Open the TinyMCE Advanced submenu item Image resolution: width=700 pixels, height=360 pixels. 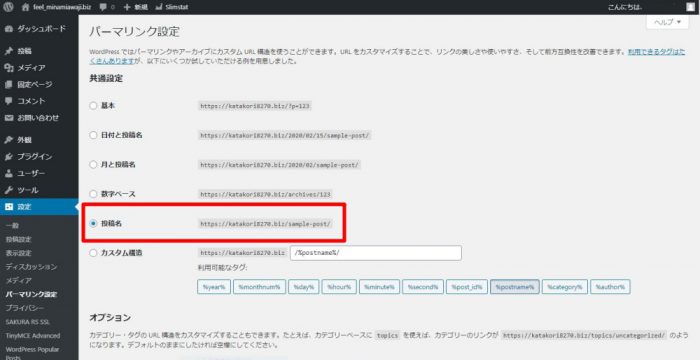[33, 336]
